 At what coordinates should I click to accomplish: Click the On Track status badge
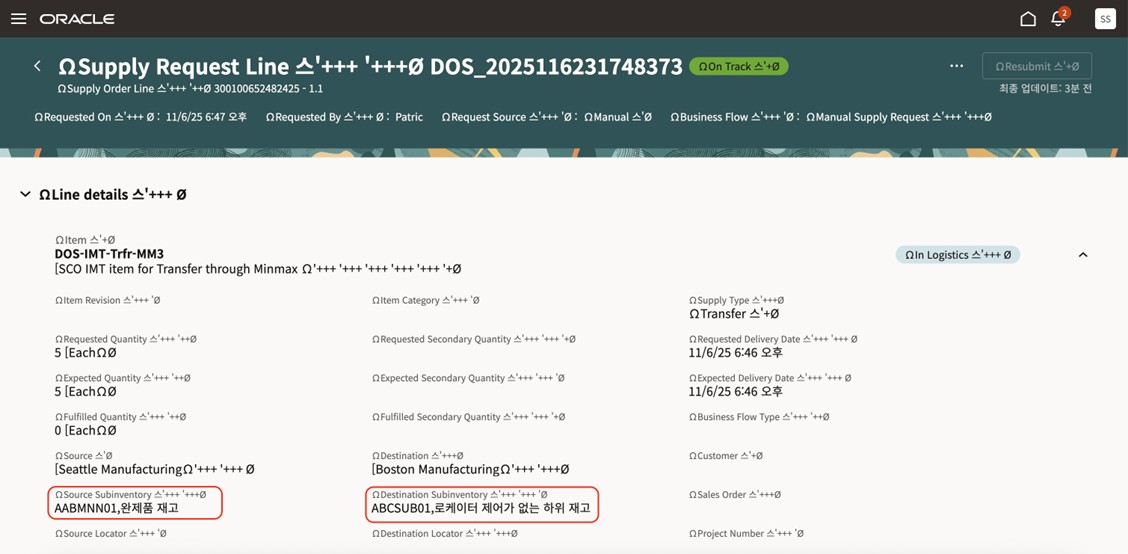(739, 66)
